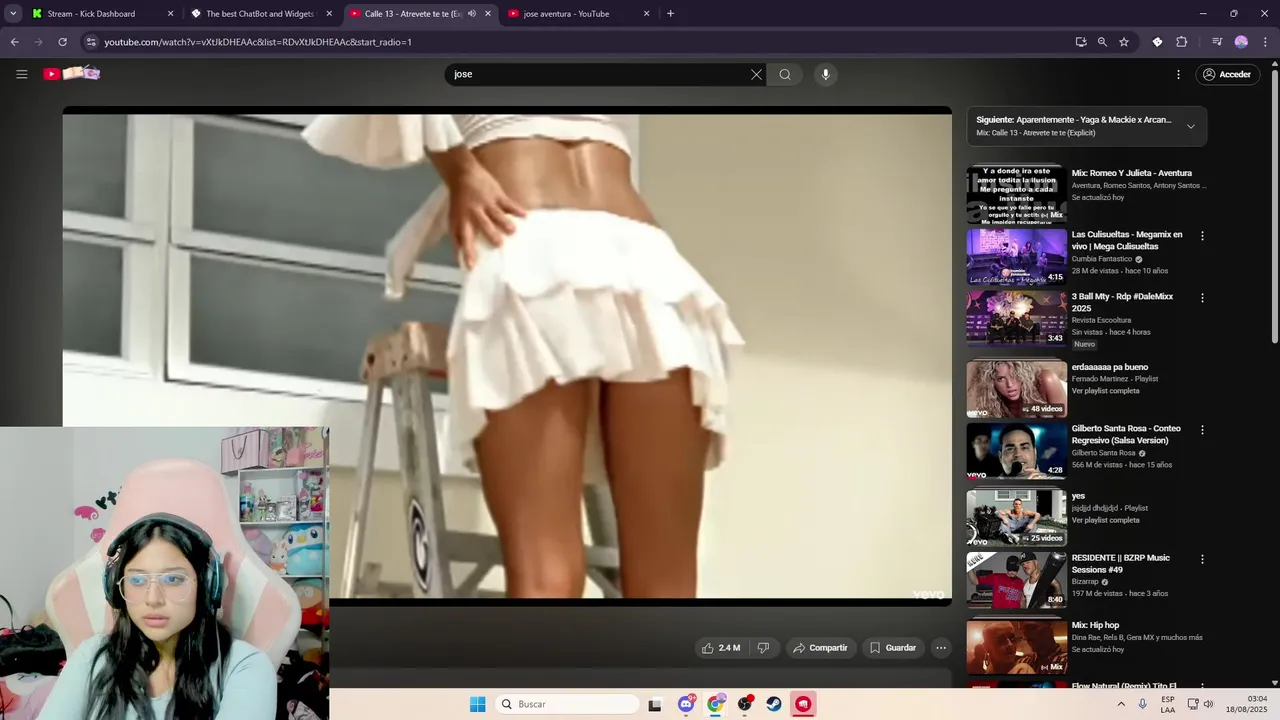Open the yes playlist thumbnail
The image size is (1280, 720).
(x=1016, y=518)
